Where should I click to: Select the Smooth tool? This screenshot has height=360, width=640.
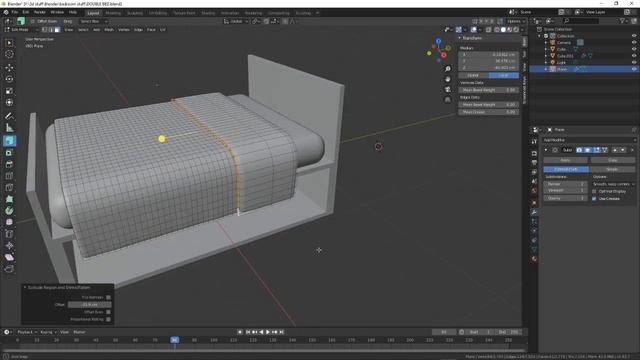tap(9, 222)
